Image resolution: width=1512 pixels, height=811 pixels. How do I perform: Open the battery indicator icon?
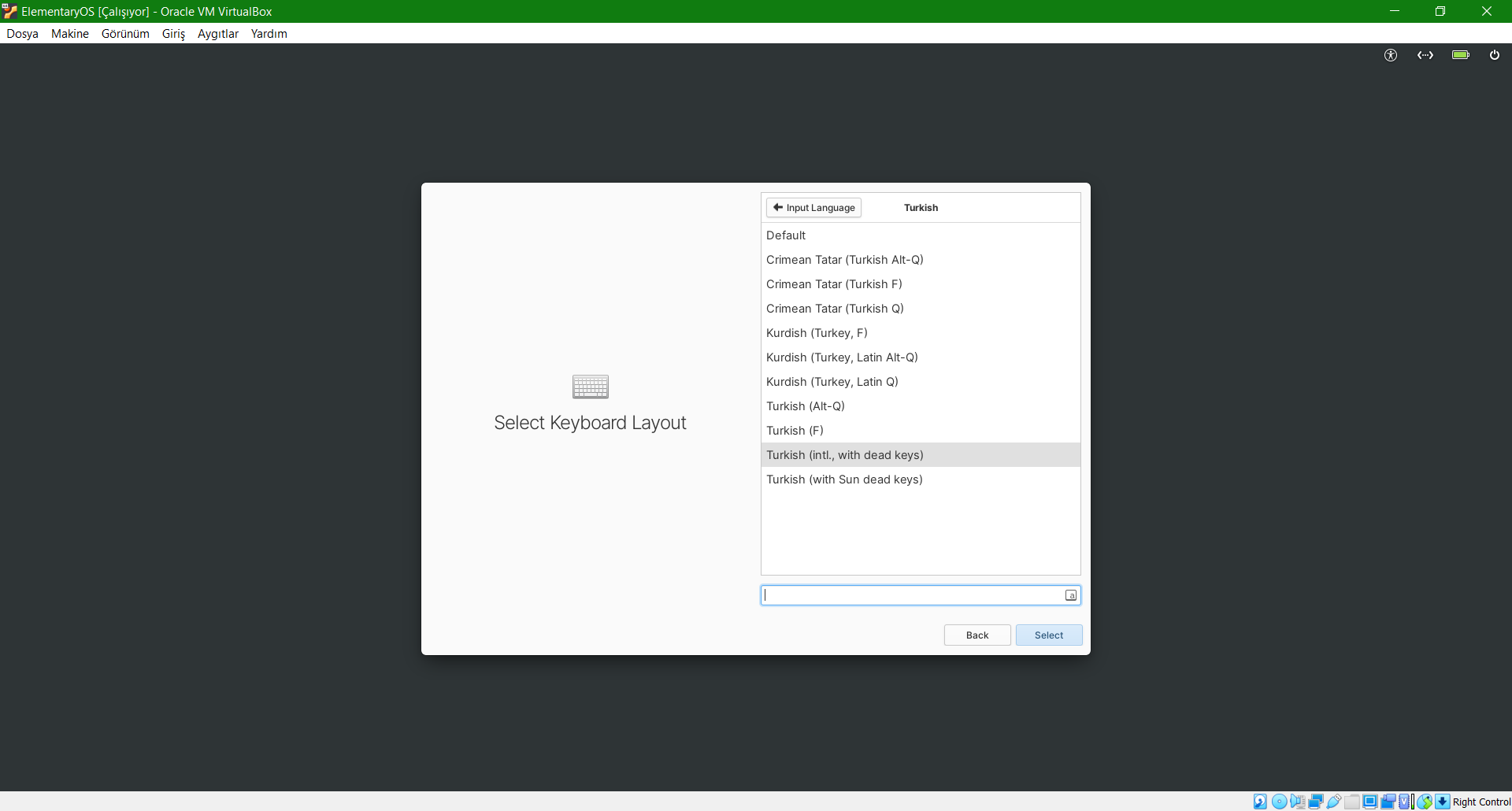[x=1461, y=55]
